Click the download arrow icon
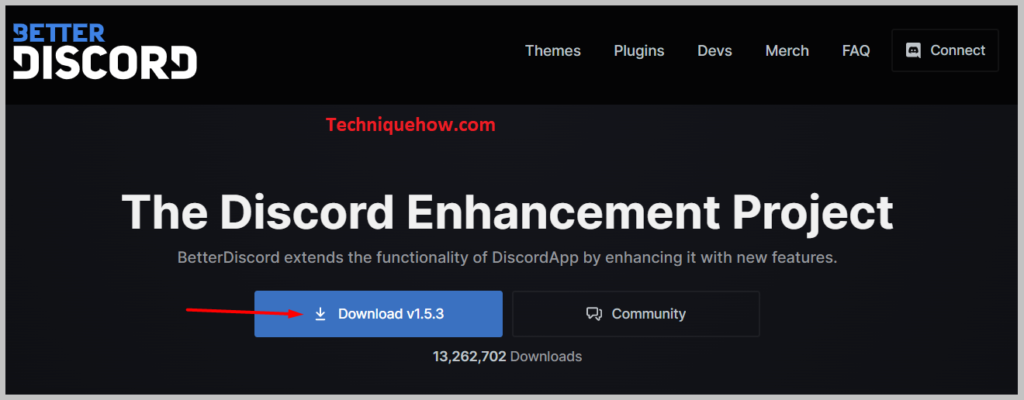Screen dimensions: 1024x400 pyautogui.click(x=320, y=314)
